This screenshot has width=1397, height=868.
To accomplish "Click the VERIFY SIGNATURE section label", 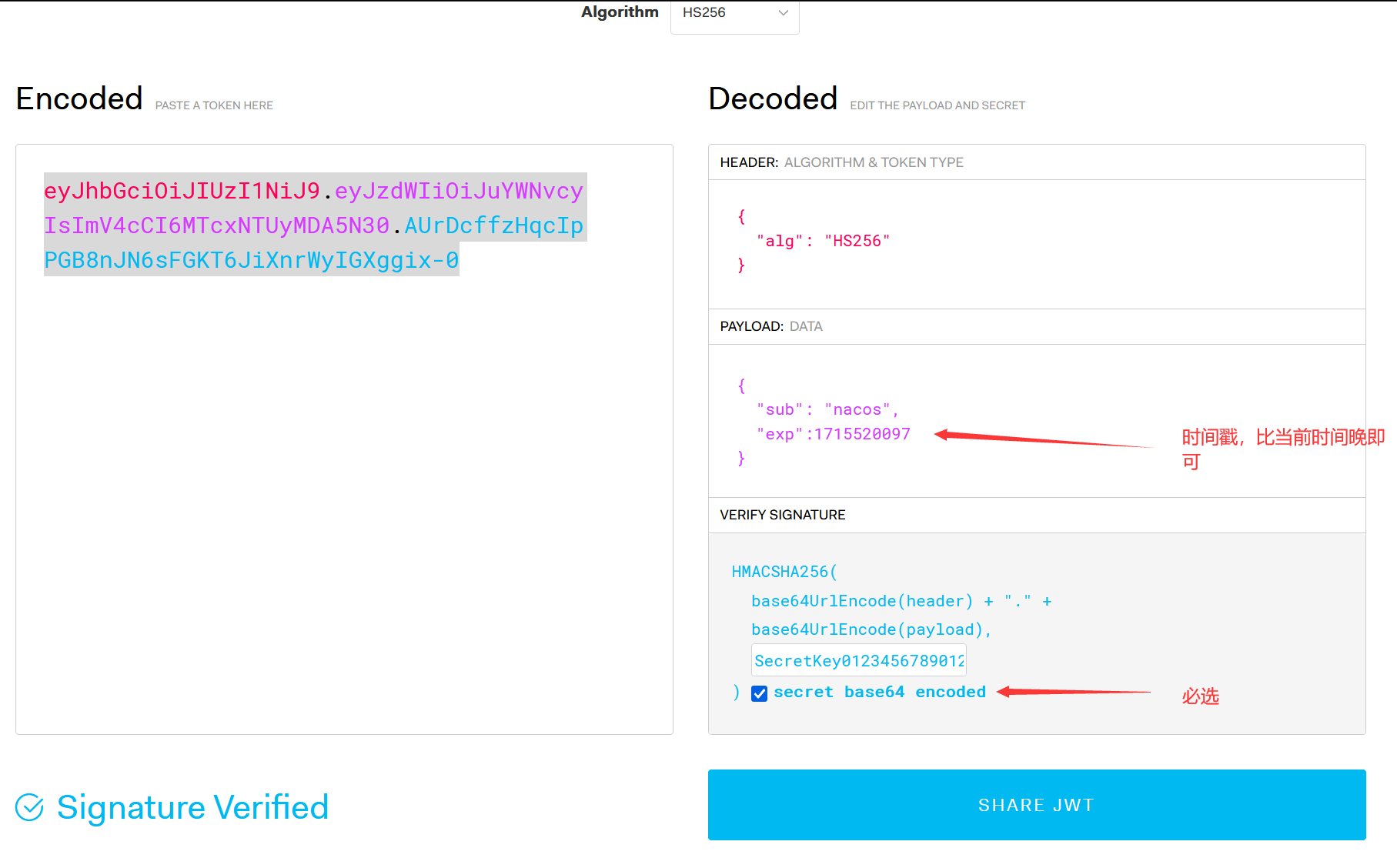I will [782, 515].
